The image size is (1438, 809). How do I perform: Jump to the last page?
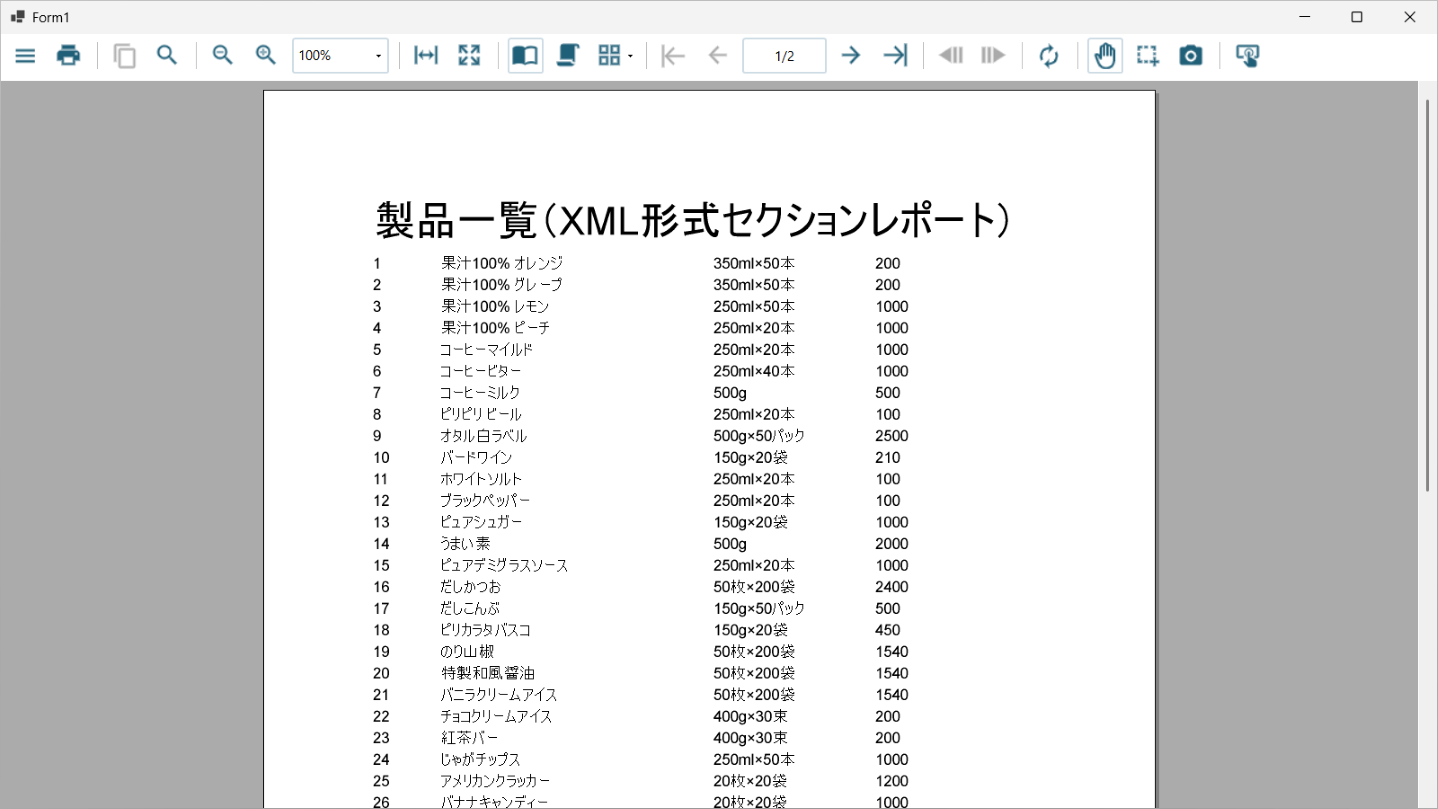point(895,56)
